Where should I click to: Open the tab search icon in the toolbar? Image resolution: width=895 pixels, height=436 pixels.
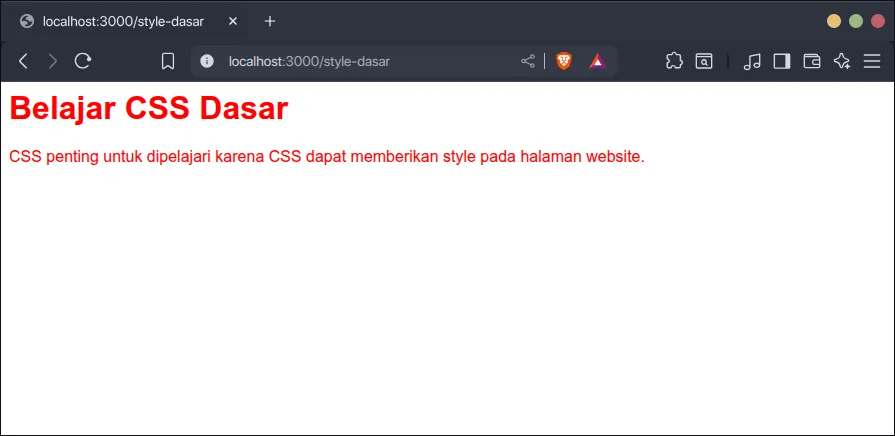(704, 61)
